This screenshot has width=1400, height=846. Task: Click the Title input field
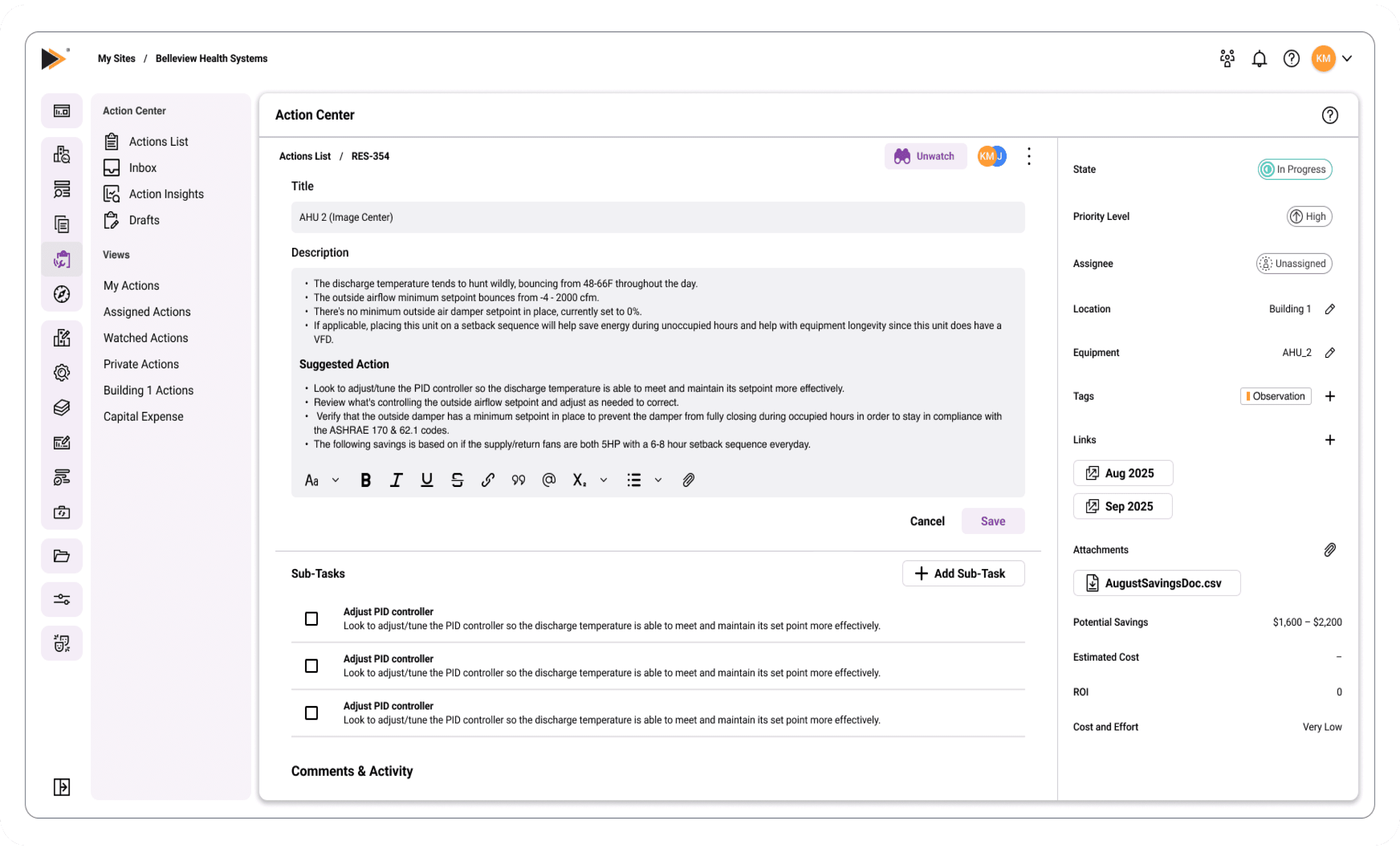[x=657, y=217]
